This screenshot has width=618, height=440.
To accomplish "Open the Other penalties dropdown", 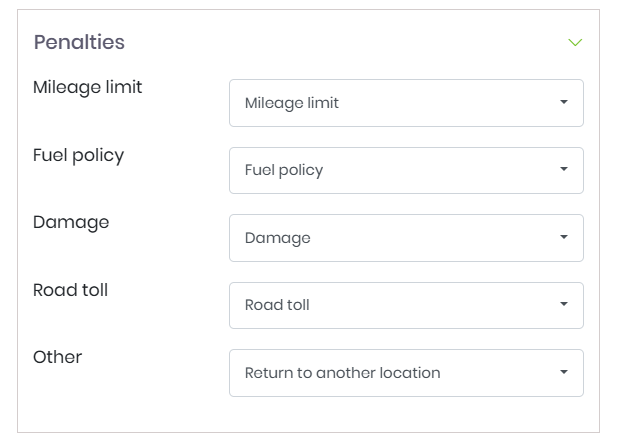I will pyautogui.click(x=405, y=373).
